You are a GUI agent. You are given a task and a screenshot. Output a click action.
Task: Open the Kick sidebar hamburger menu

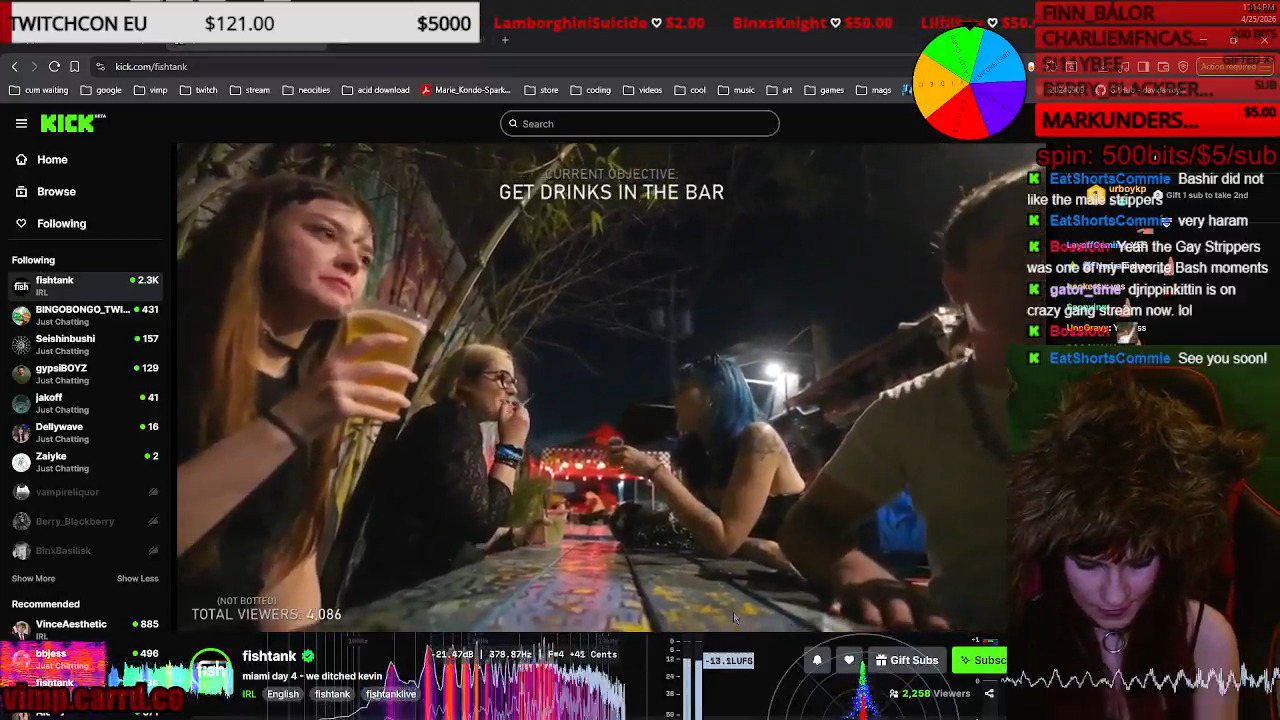(x=21, y=124)
